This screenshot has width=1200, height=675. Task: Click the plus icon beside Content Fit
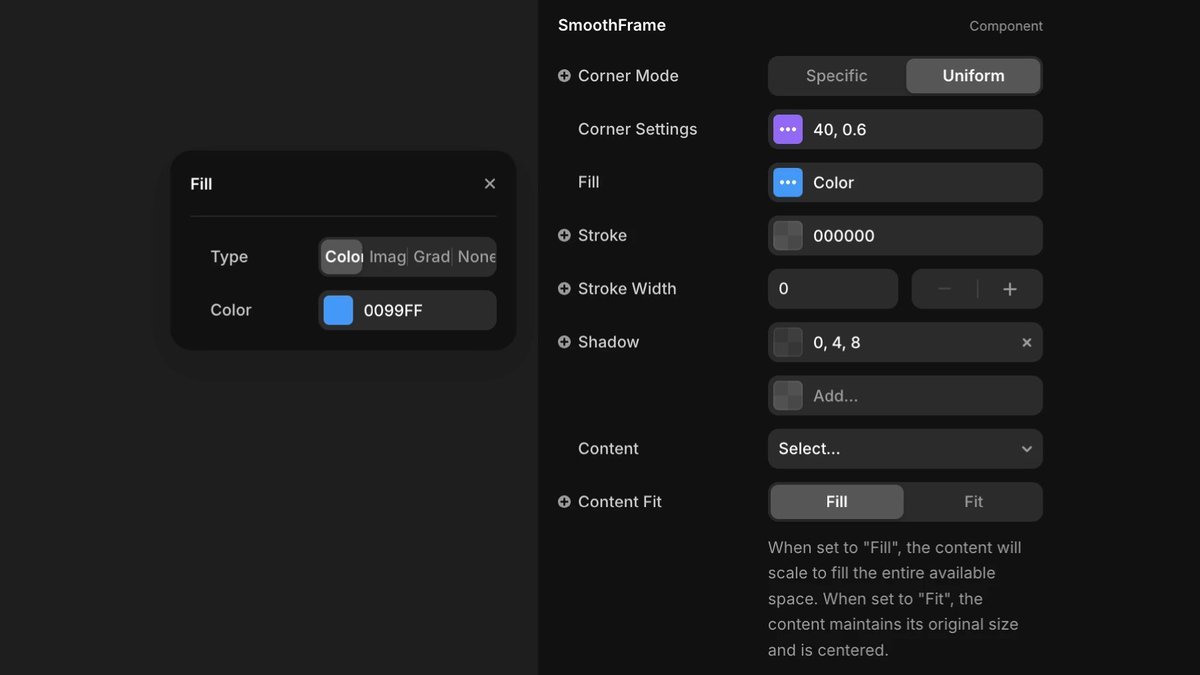point(564,502)
